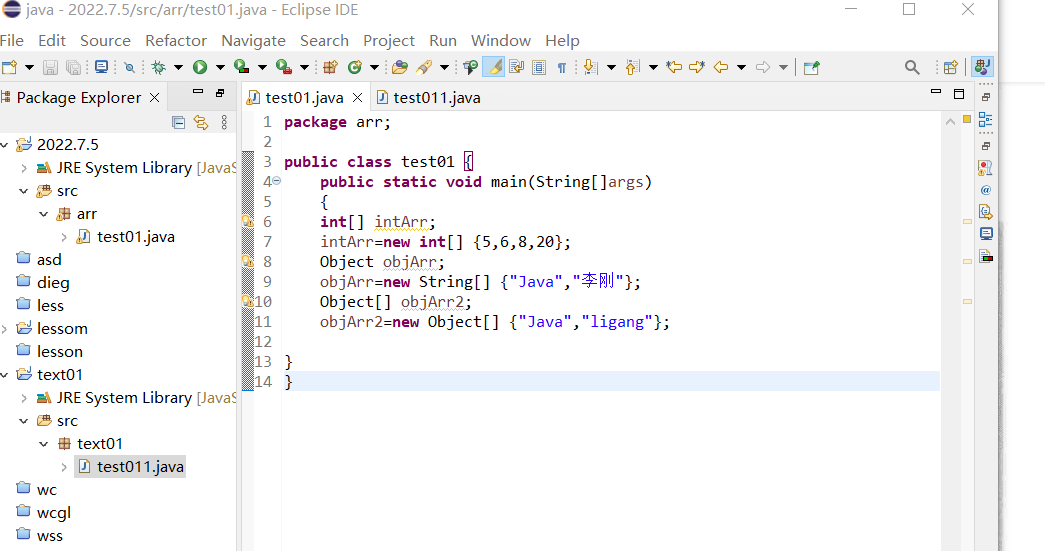Jump to Last Edit Location icon
The image size is (1045, 551).
coord(674,67)
